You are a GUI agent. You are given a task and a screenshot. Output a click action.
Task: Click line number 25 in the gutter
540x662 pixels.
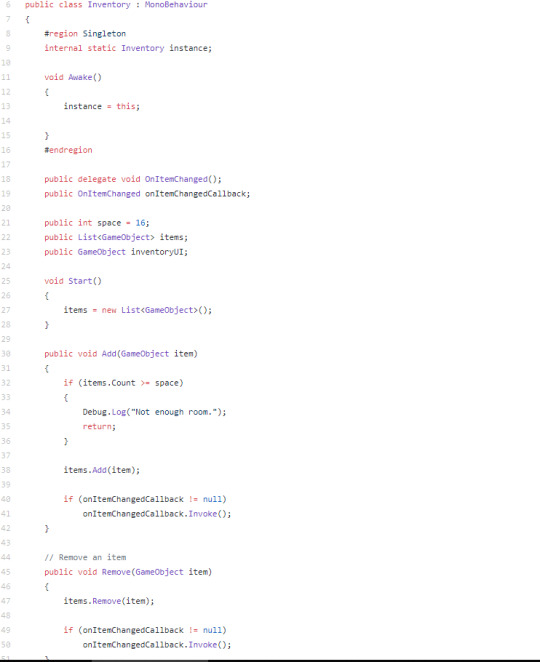pyautogui.click(x=6, y=281)
